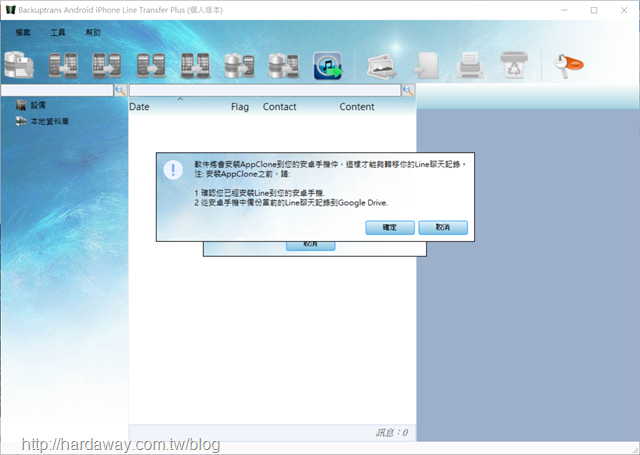Click the printer icon in toolbar
640x455 pixels.
470,65
